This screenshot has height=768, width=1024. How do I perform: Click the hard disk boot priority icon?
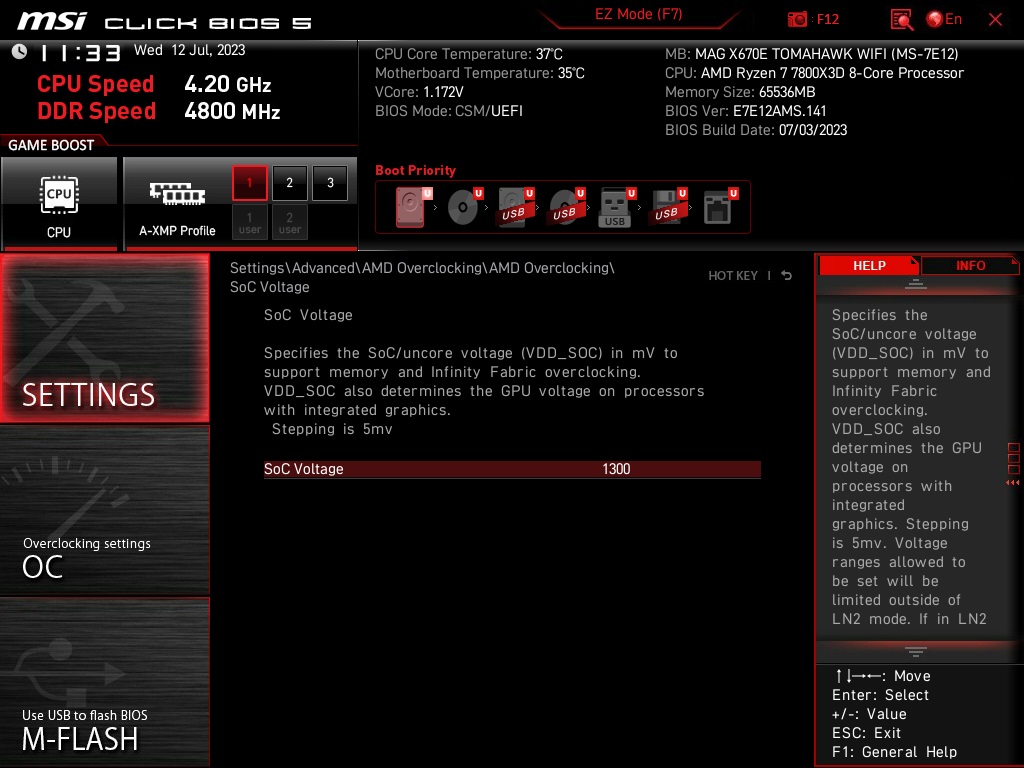click(413, 207)
